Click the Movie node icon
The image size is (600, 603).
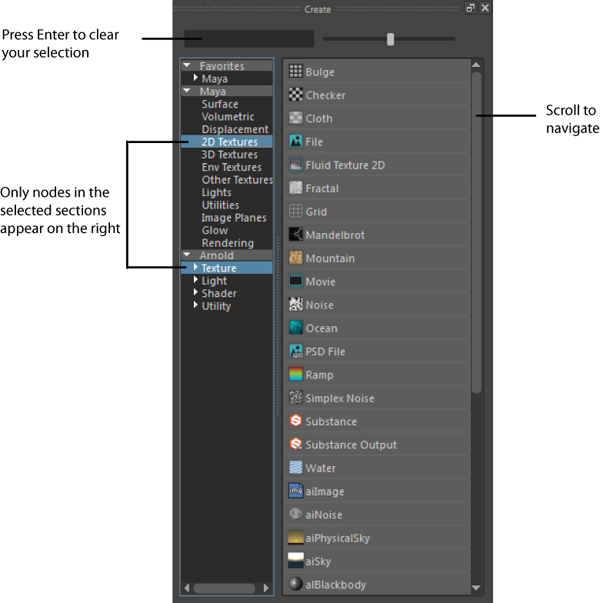click(x=296, y=281)
